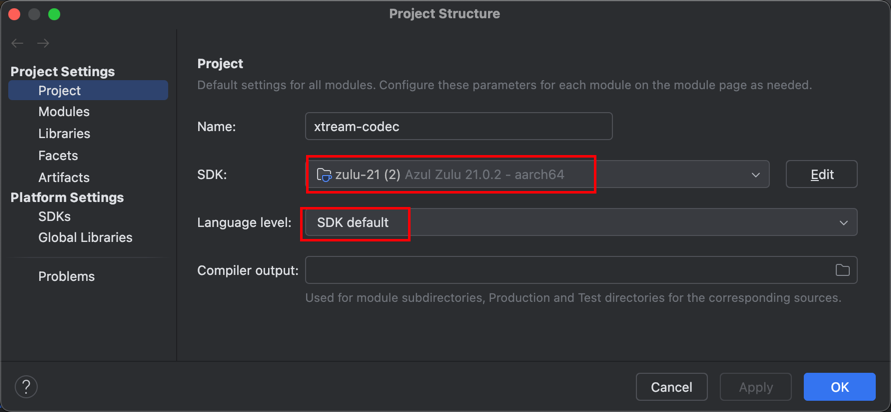This screenshot has height=412, width=891.
Task: Expand the Language level dropdown chevron
Action: 843,223
